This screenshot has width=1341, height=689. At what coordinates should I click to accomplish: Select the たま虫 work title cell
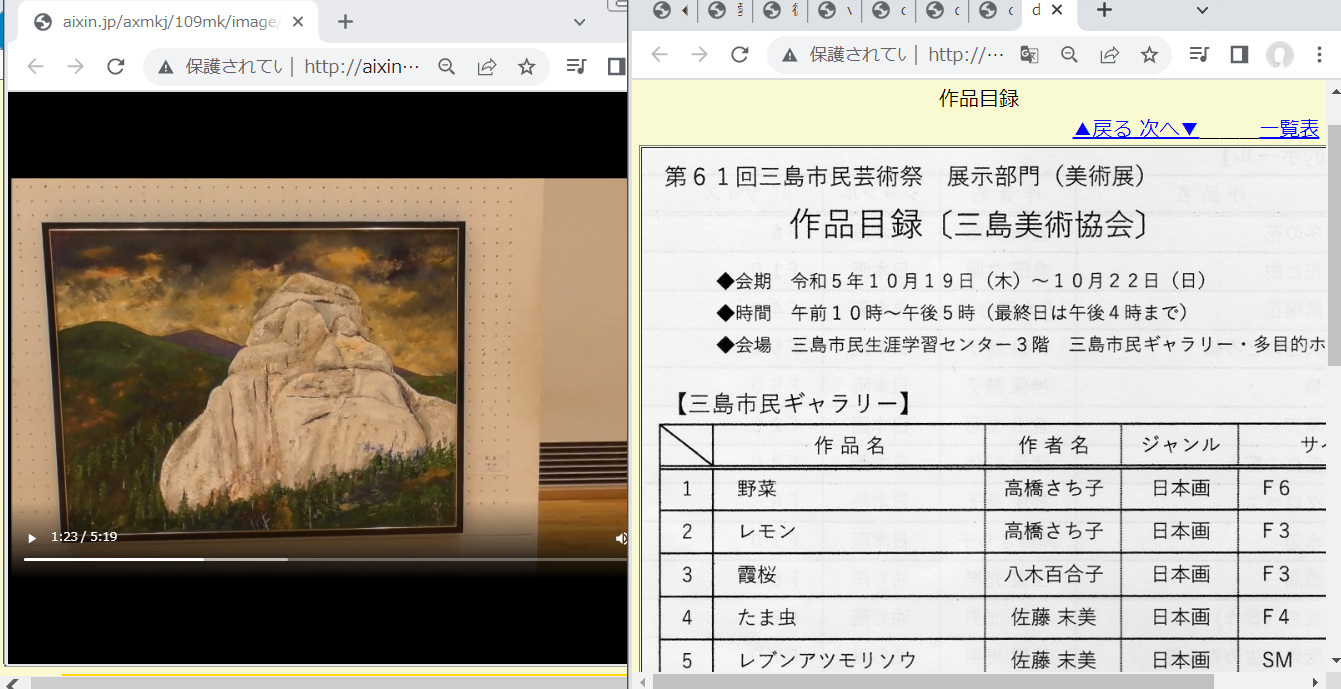click(850, 617)
